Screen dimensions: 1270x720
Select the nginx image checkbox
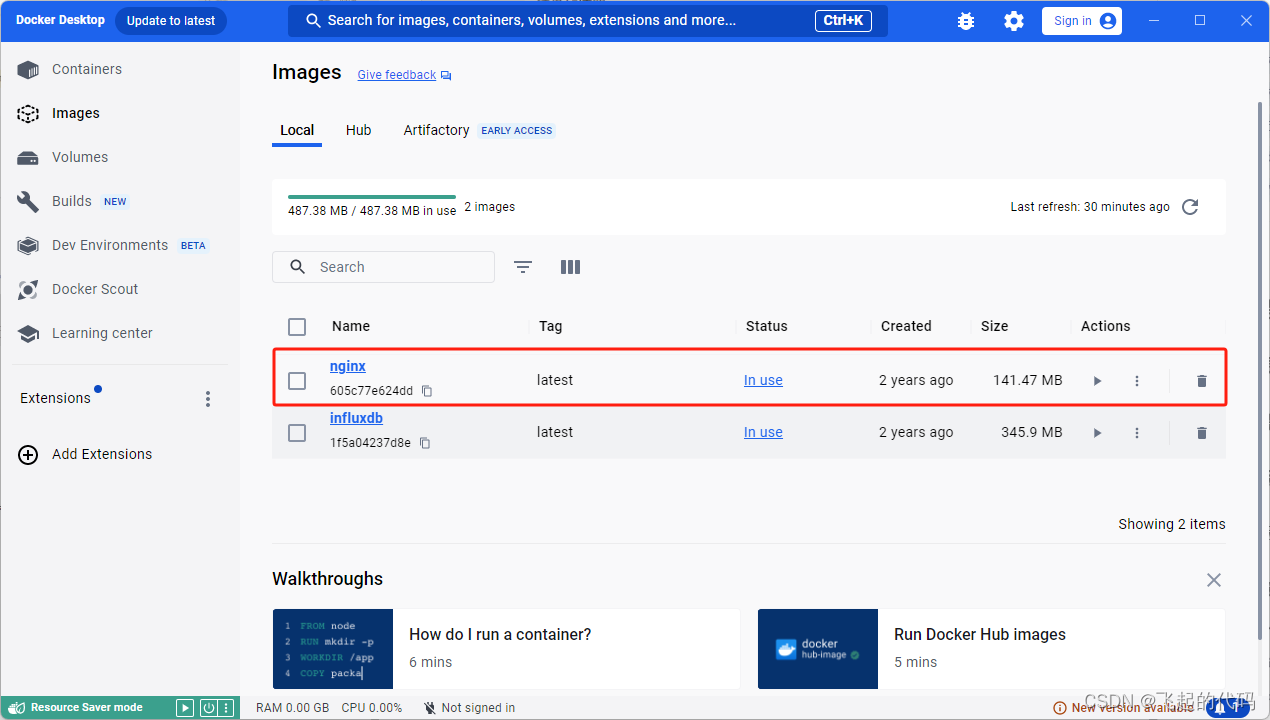[297, 380]
